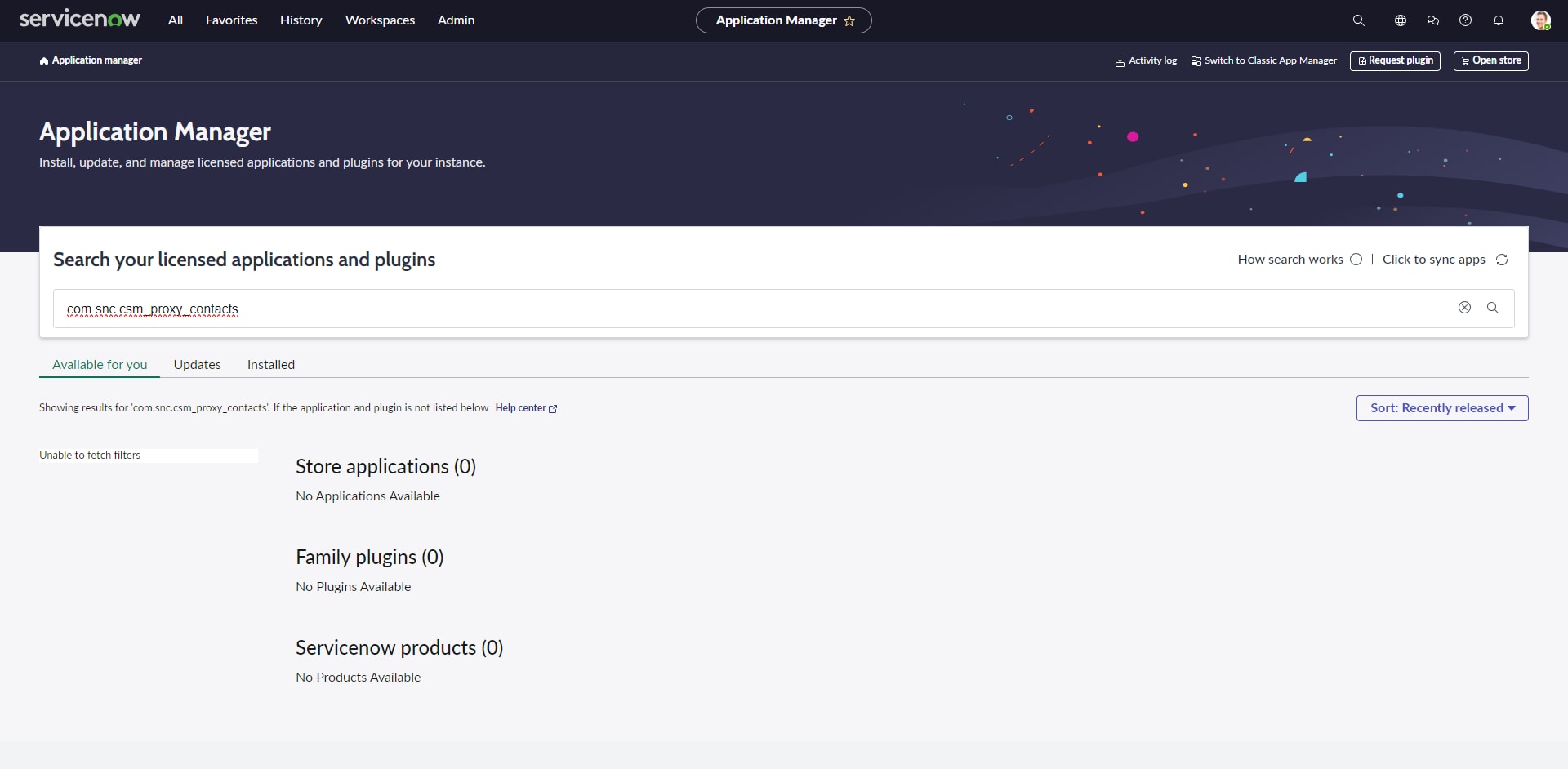Open the History menu
This screenshot has width=1568, height=769.
tap(301, 20)
